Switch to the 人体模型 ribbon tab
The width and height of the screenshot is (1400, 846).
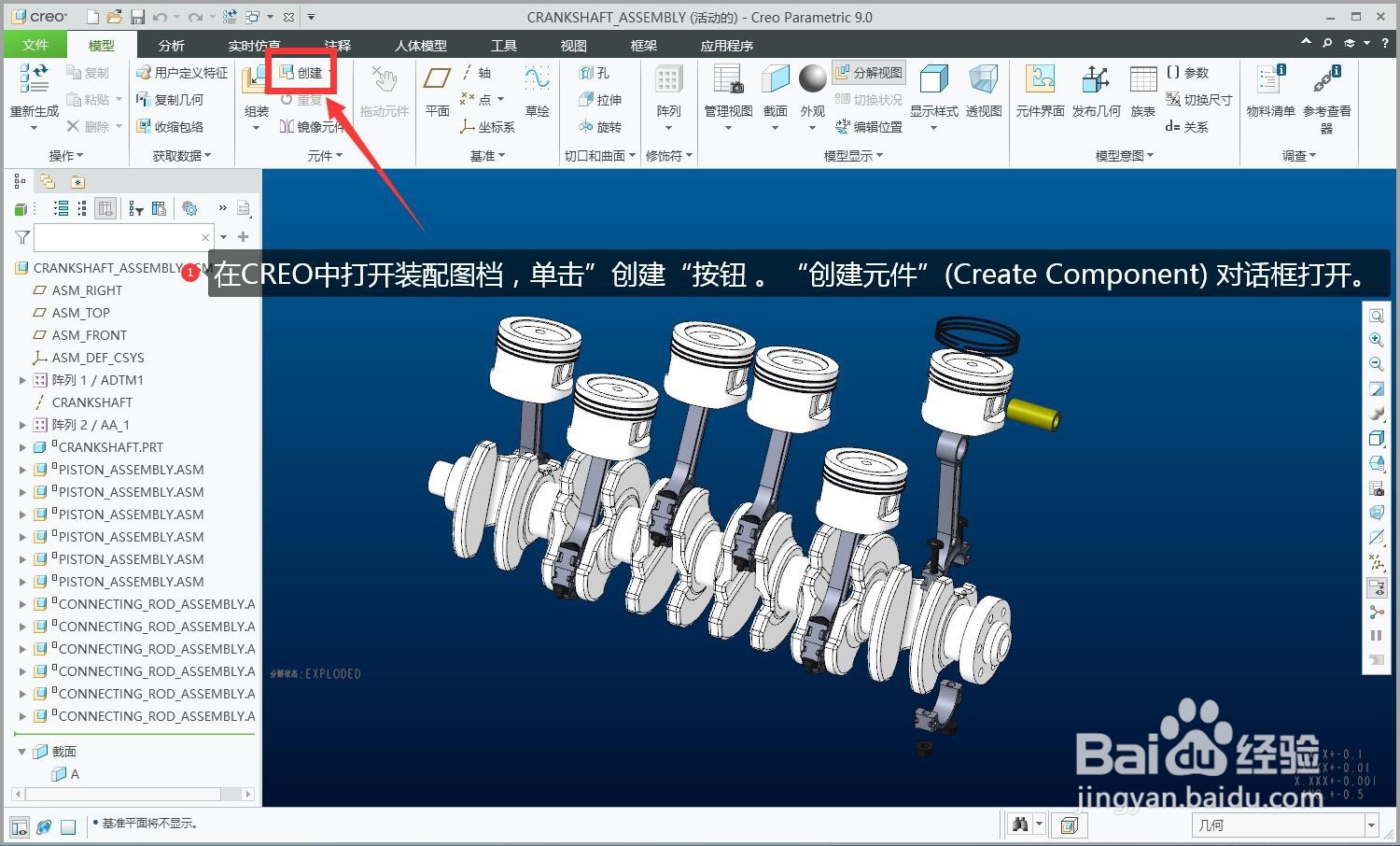click(x=420, y=45)
